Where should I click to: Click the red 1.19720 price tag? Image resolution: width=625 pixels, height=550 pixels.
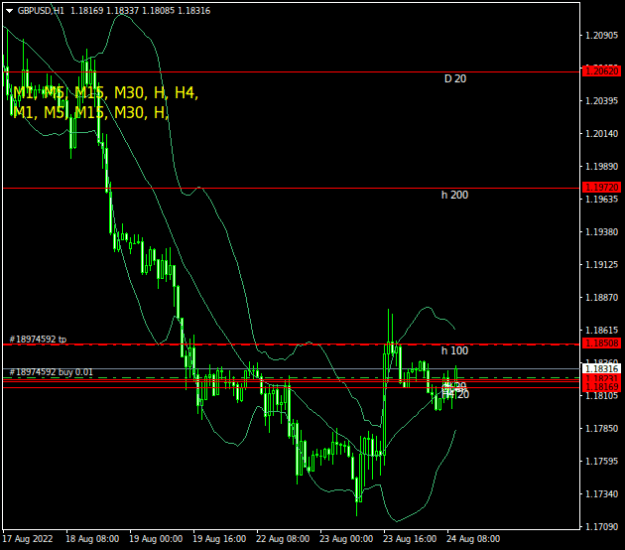tap(601, 187)
